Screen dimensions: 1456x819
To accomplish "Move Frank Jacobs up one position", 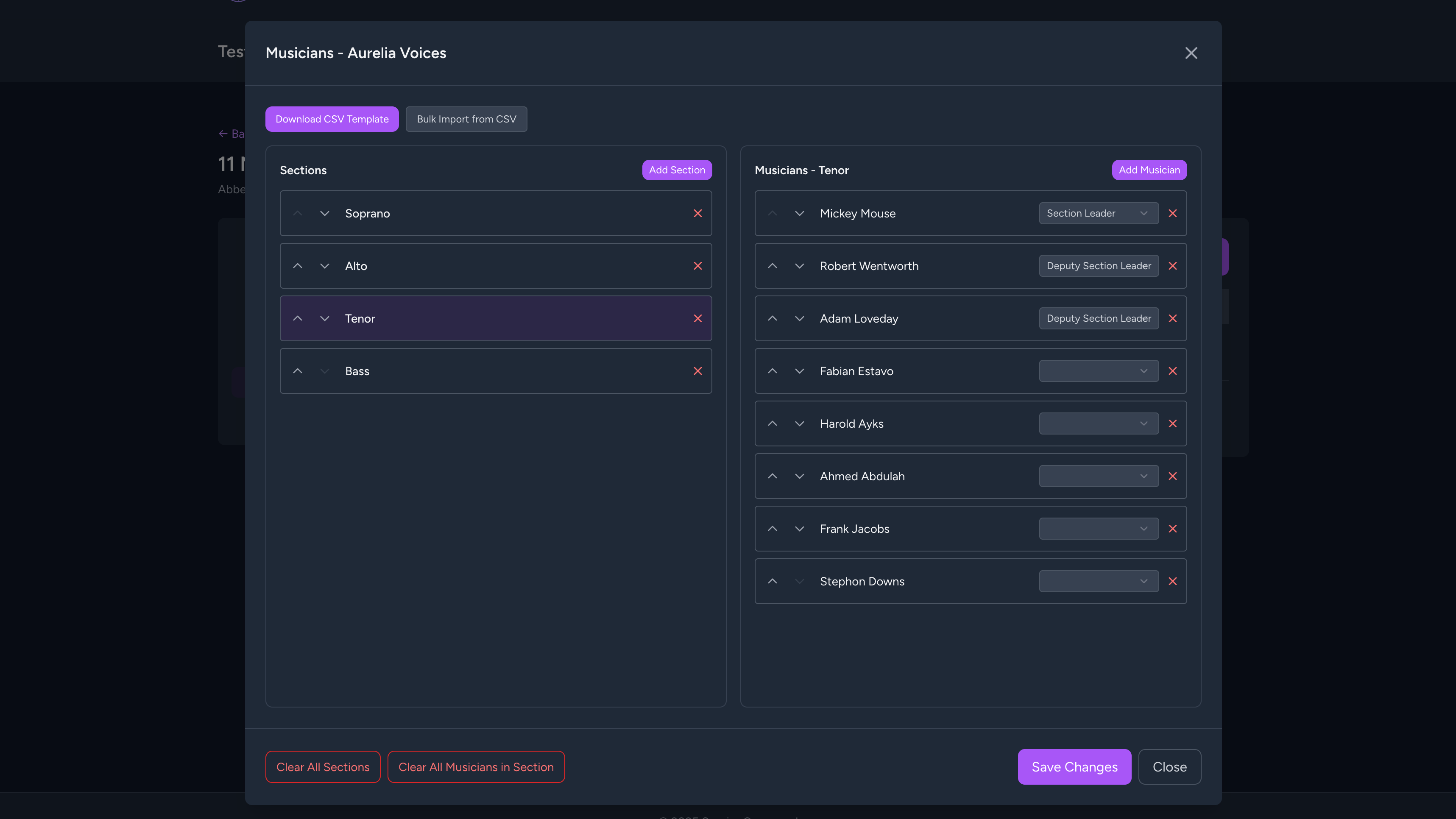I will coord(772,529).
